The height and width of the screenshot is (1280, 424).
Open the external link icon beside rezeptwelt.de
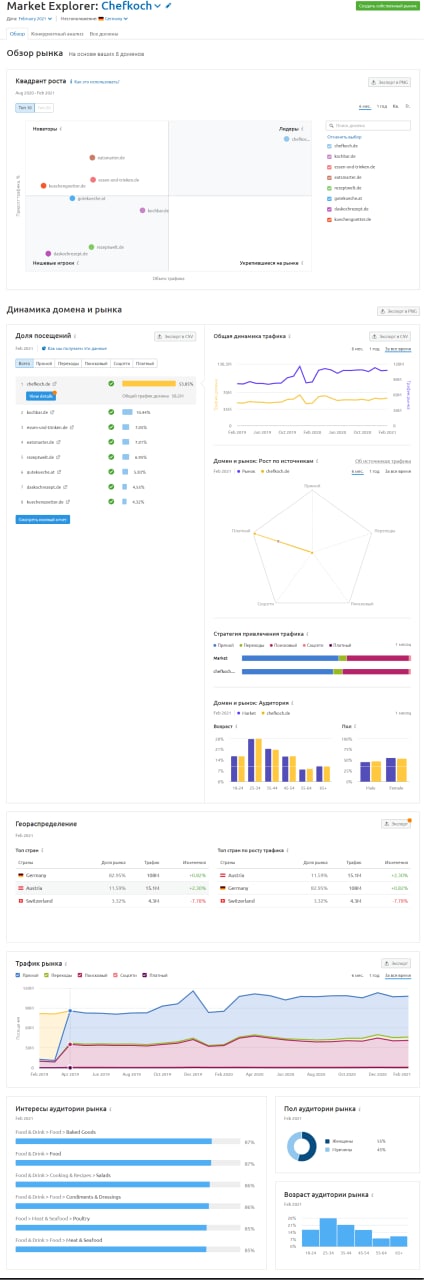pyautogui.click(x=56, y=457)
